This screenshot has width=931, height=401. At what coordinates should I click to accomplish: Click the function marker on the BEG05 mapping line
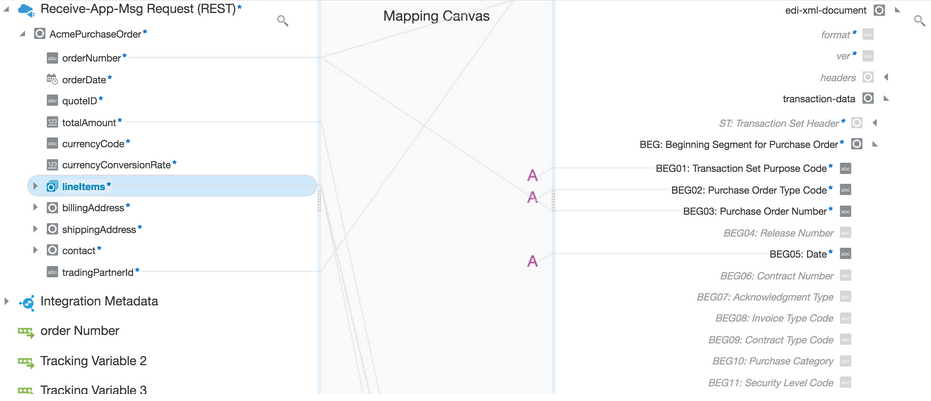(533, 262)
